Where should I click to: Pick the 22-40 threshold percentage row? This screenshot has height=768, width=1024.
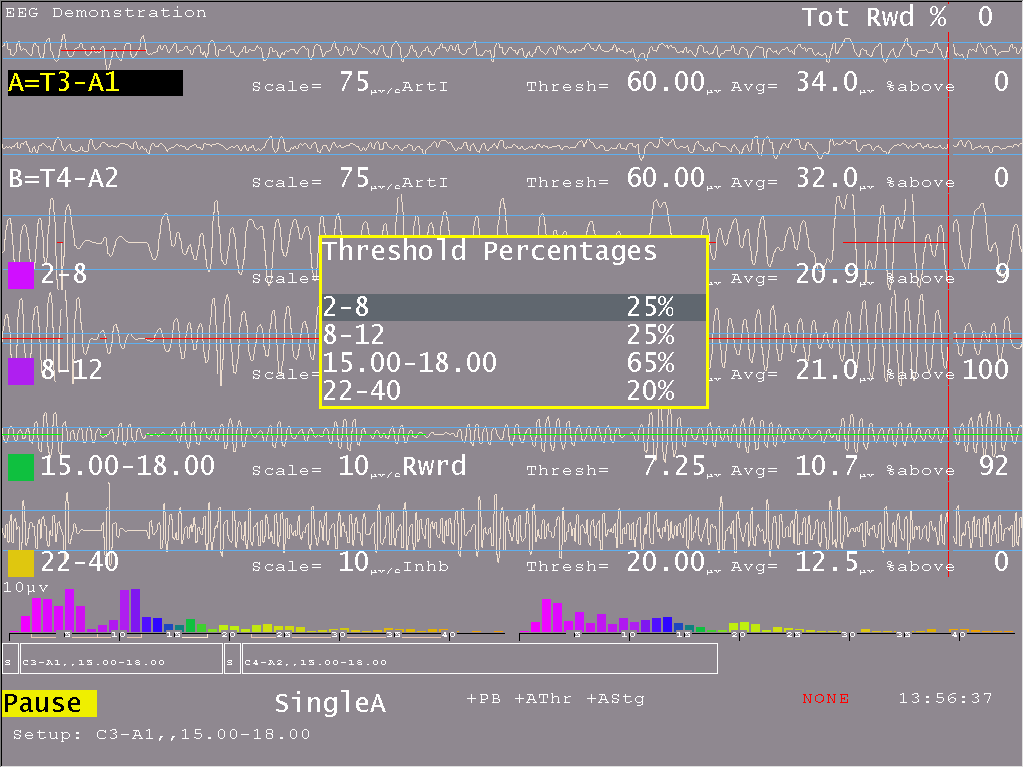(x=513, y=391)
